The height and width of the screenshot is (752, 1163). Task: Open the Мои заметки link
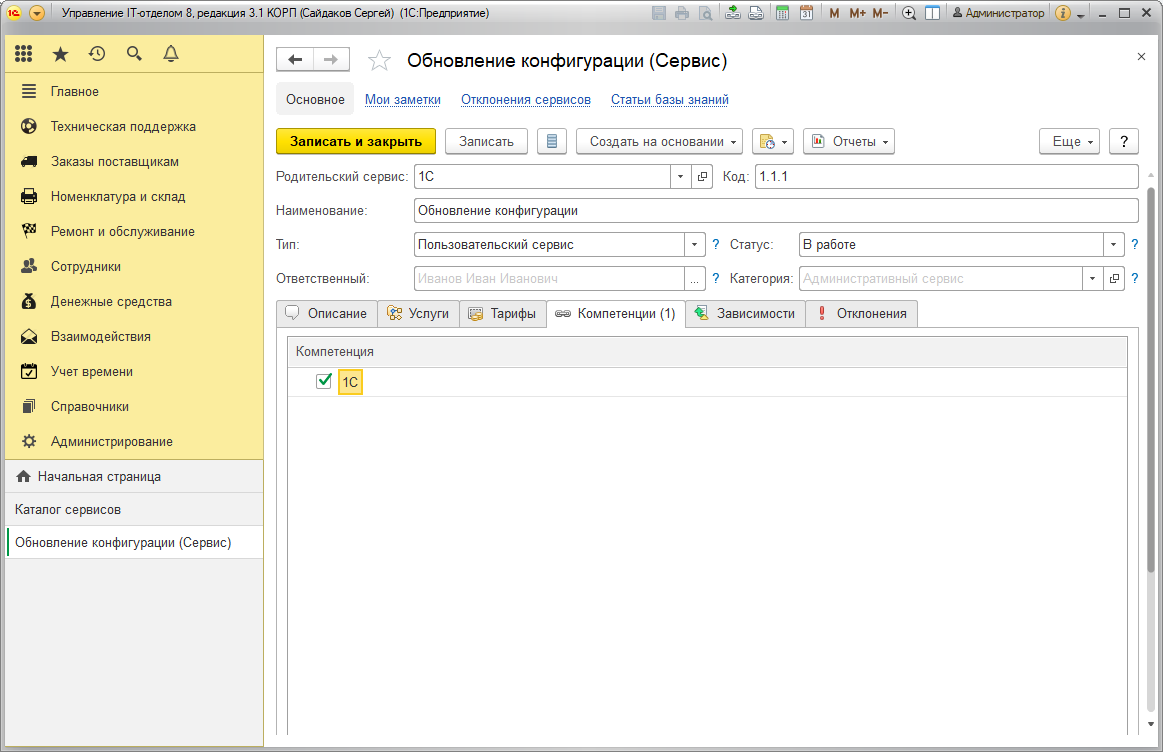403,99
